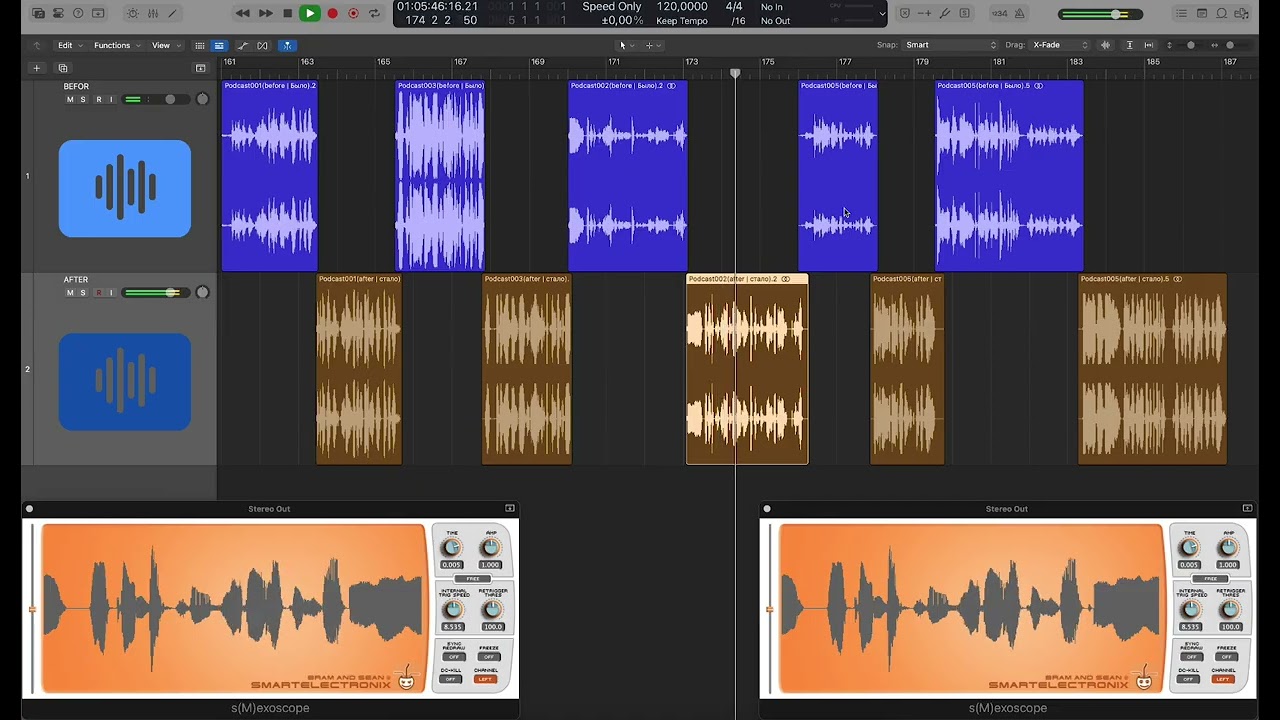Rewind the transport
The width and height of the screenshot is (1280, 720).
(x=242, y=14)
